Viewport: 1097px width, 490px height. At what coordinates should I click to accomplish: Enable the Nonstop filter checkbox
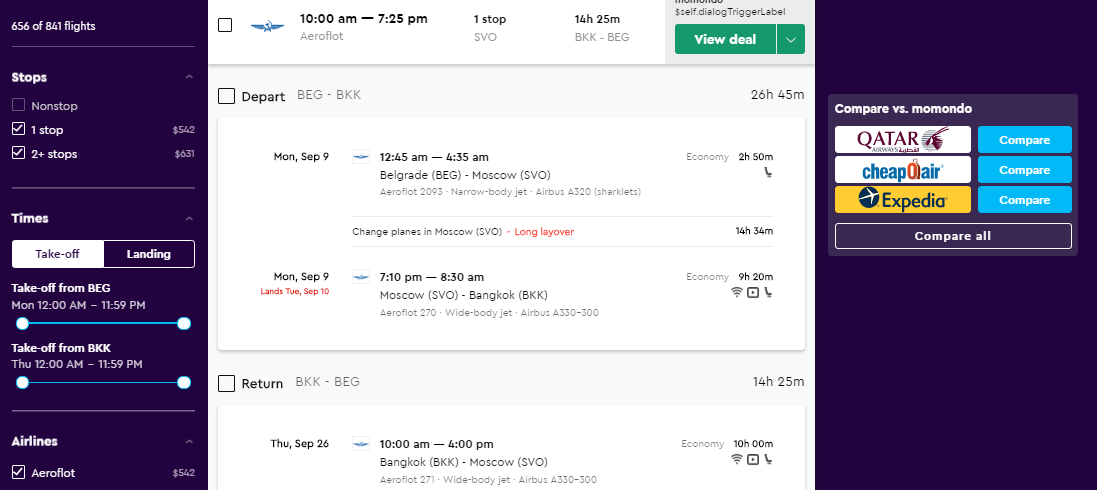[x=18, y=106]
